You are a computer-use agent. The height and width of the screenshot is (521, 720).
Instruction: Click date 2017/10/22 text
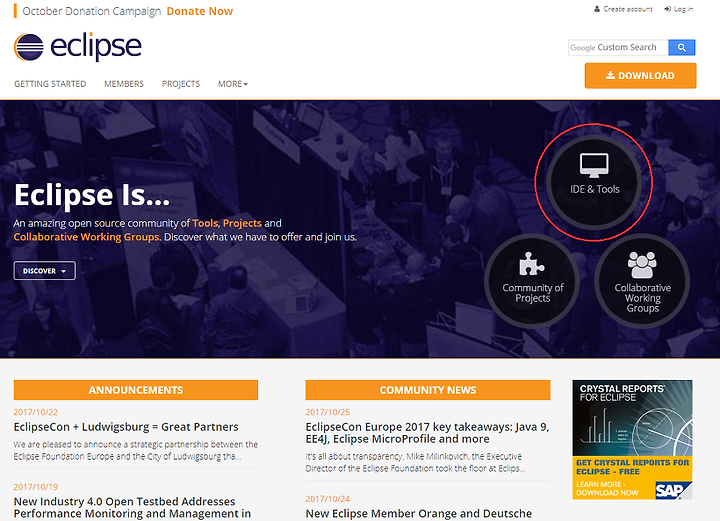[x=36, y=412]
